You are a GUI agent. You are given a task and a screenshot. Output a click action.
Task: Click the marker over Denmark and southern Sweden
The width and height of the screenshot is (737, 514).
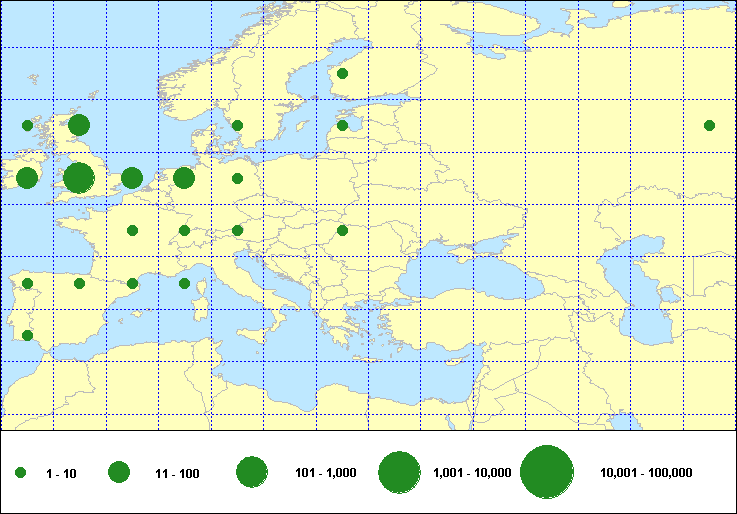click(237, 125)
